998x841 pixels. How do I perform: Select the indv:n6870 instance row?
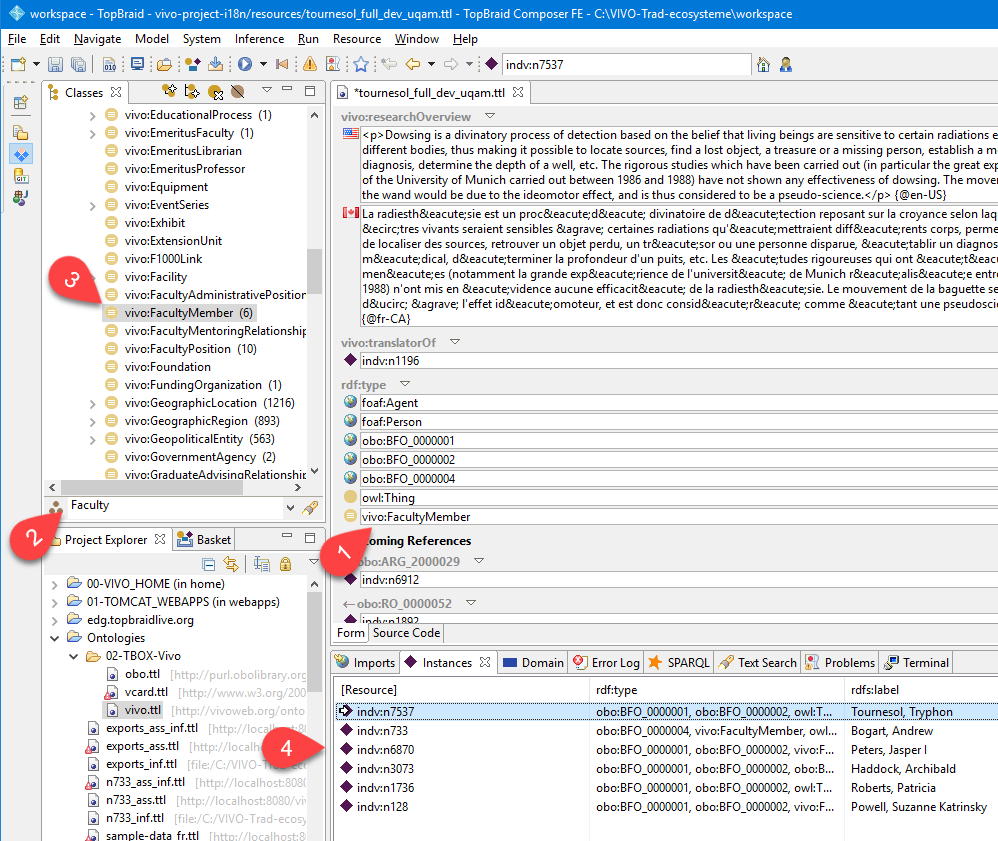pyautogui.click(x=666, y=750)
